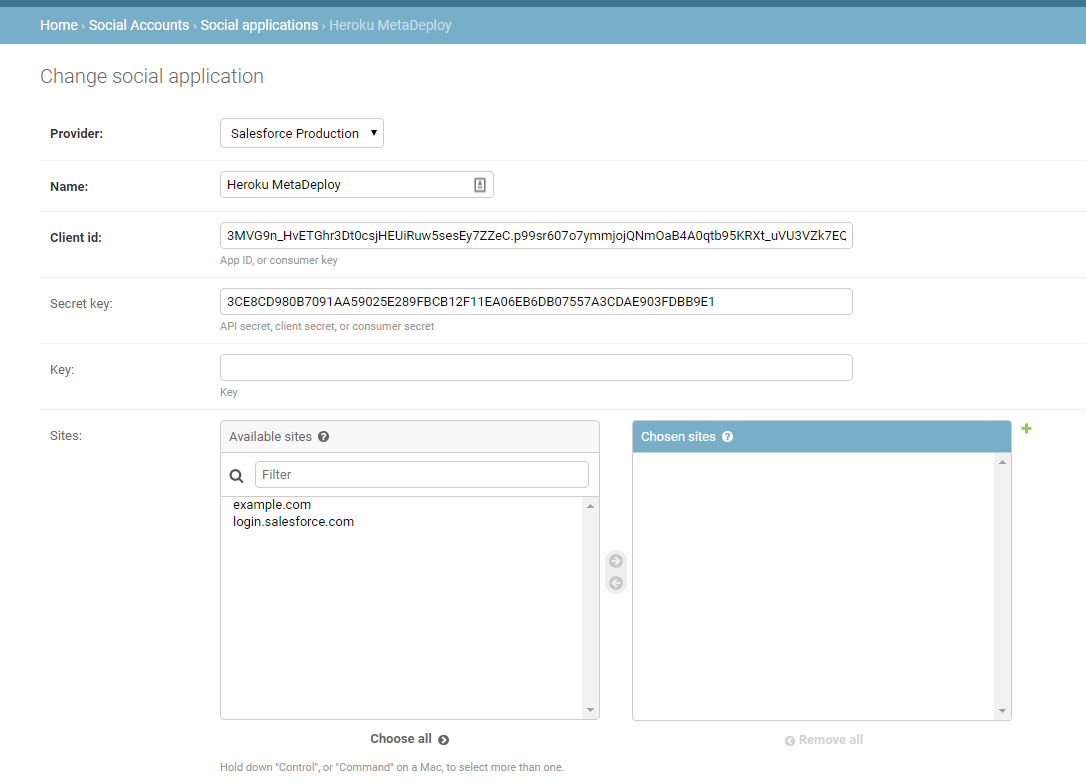Select login.salesforce.com in Available sites

point(293,521)
